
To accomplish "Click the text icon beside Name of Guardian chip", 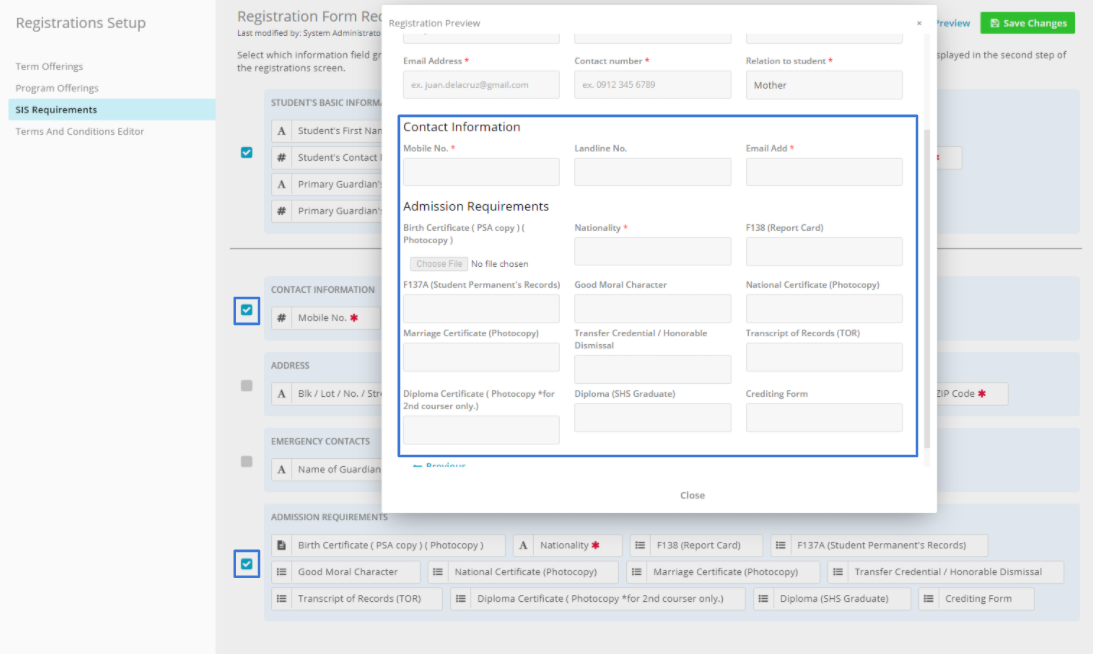I will [x=282, y=469].
